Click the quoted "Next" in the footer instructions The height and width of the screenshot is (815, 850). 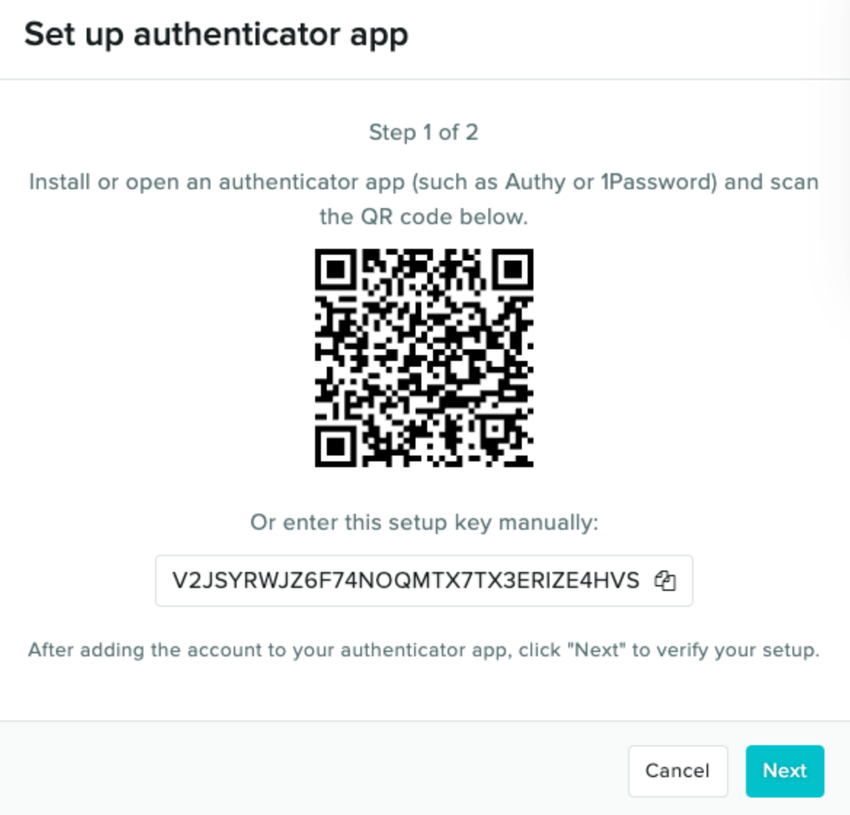[x=596, y=650]
